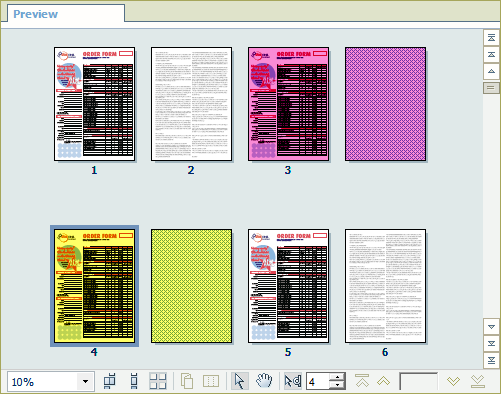
Task: Activate the arrow selection pointer tool
Action: (239, 381)
